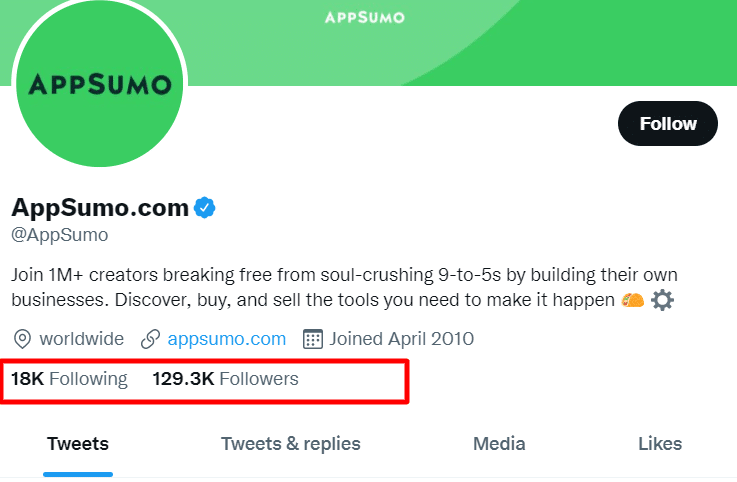The width and height of the screenshot is (737, 482).
Task: Switch to Tweets & replies tab
Action: pyautogui.click(x=290, y=444)
